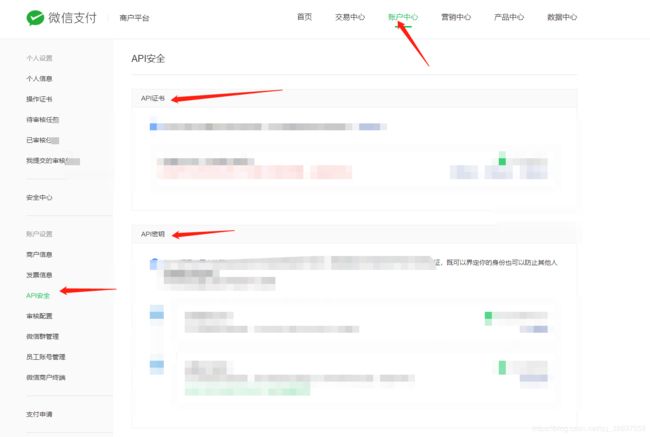Click the API证书 section header
Viewport: 650px width, 437px height.
(x=153, y=98)
